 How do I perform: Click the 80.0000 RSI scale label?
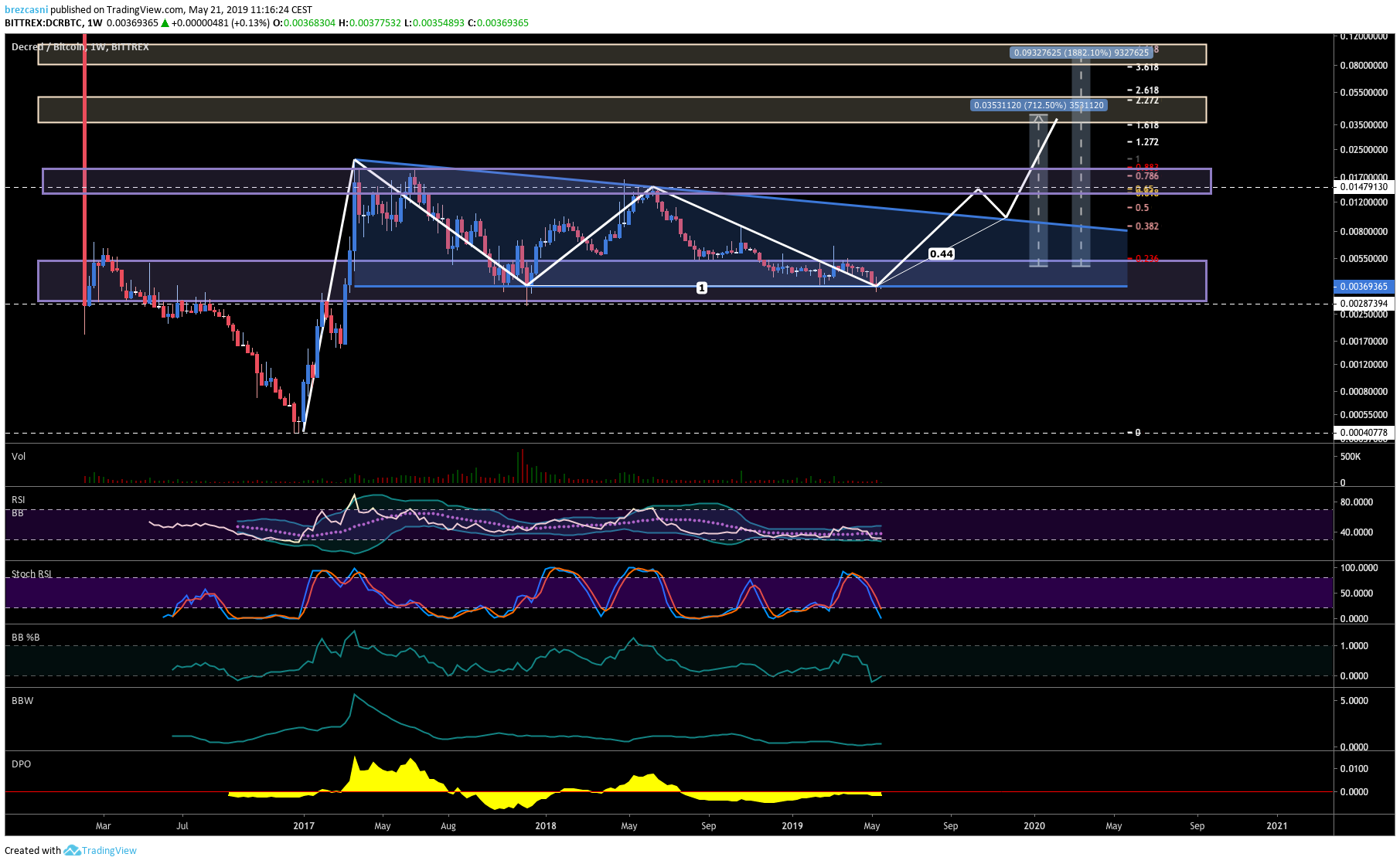click(x=1357, y=502)
